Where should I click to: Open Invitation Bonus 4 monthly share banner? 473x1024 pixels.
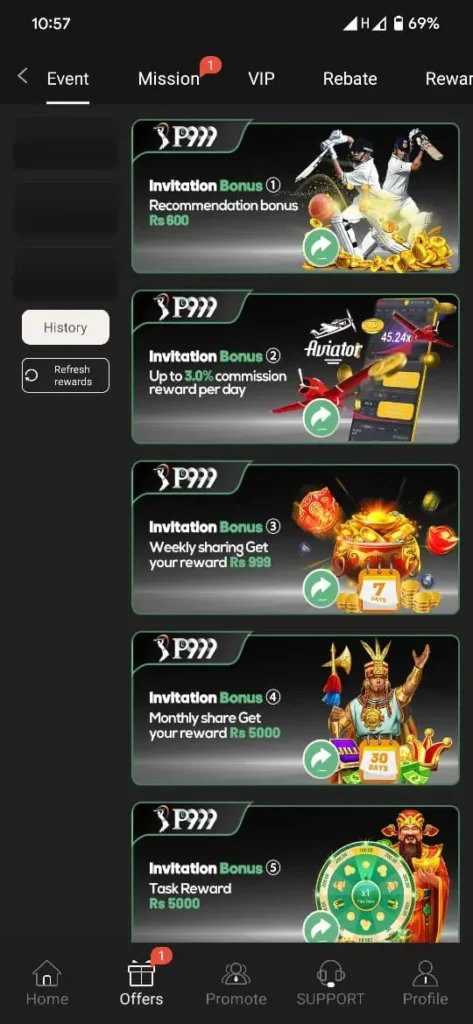pos(295,708)
